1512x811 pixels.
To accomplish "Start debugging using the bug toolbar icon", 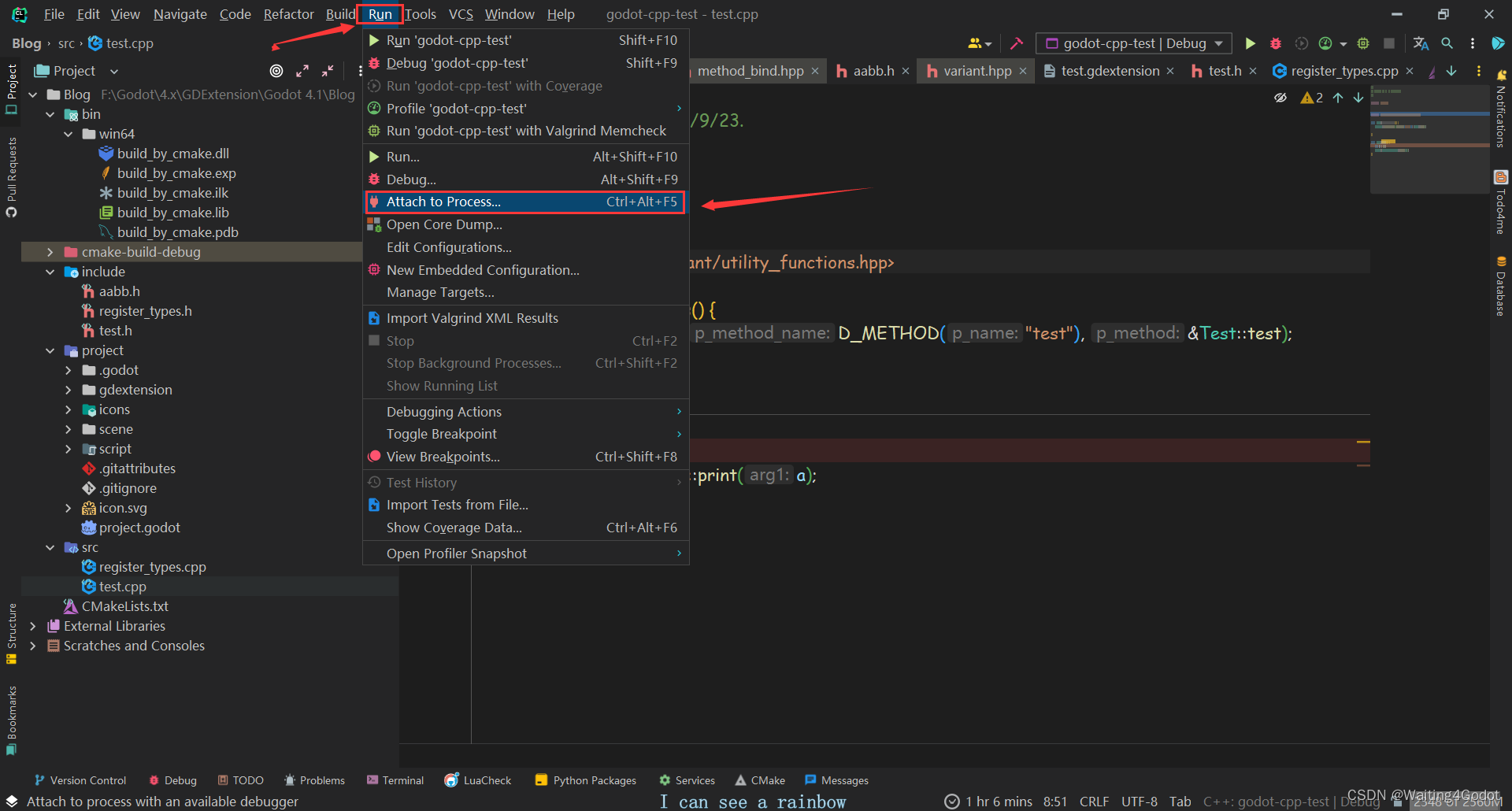I will point(1276,43).
